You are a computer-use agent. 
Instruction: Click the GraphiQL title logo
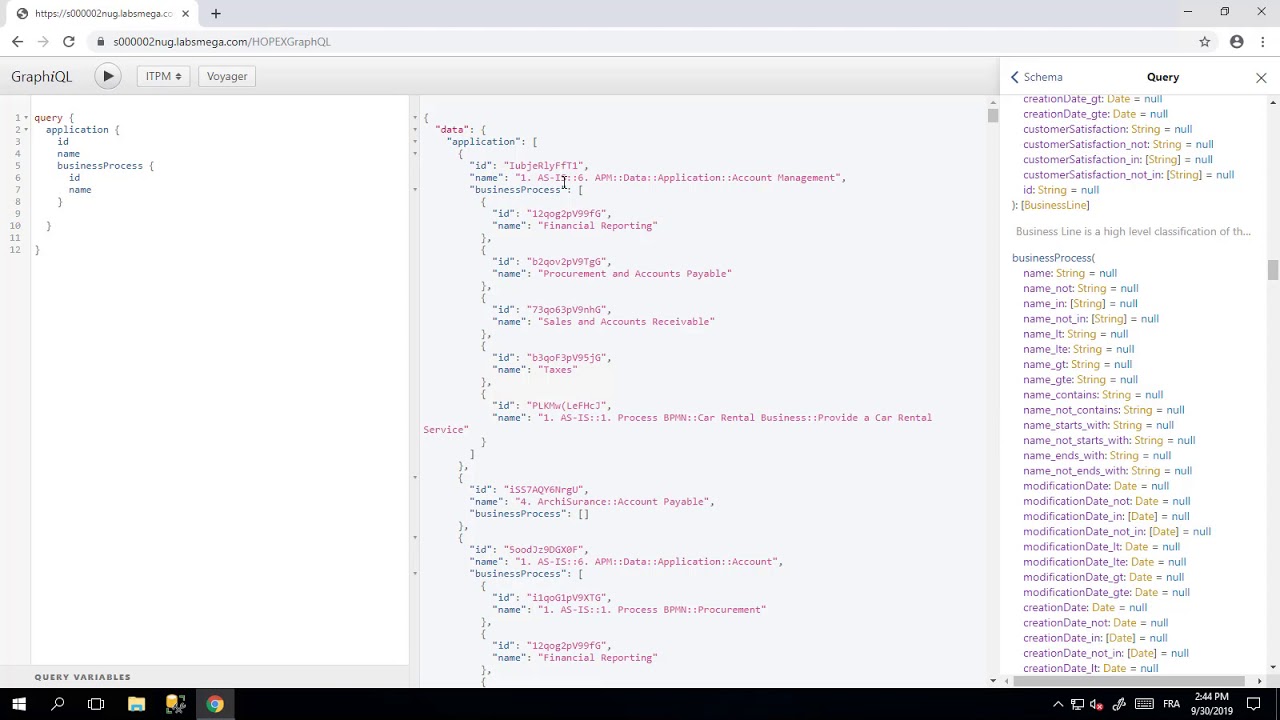pyautogui.click(x=42, y=76)
